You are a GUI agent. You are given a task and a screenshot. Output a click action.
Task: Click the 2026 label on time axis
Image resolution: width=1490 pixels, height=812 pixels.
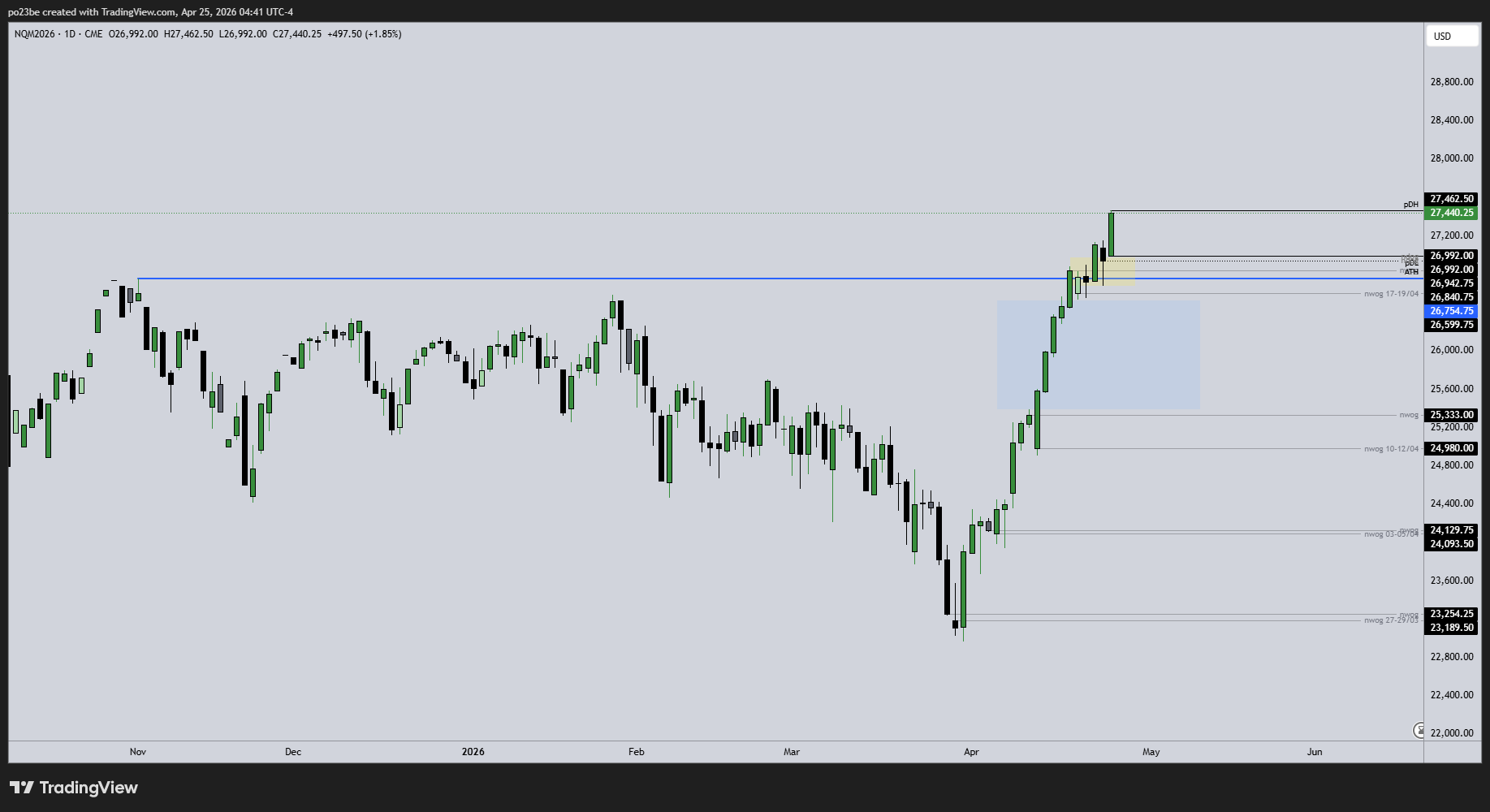coord(473,752)
